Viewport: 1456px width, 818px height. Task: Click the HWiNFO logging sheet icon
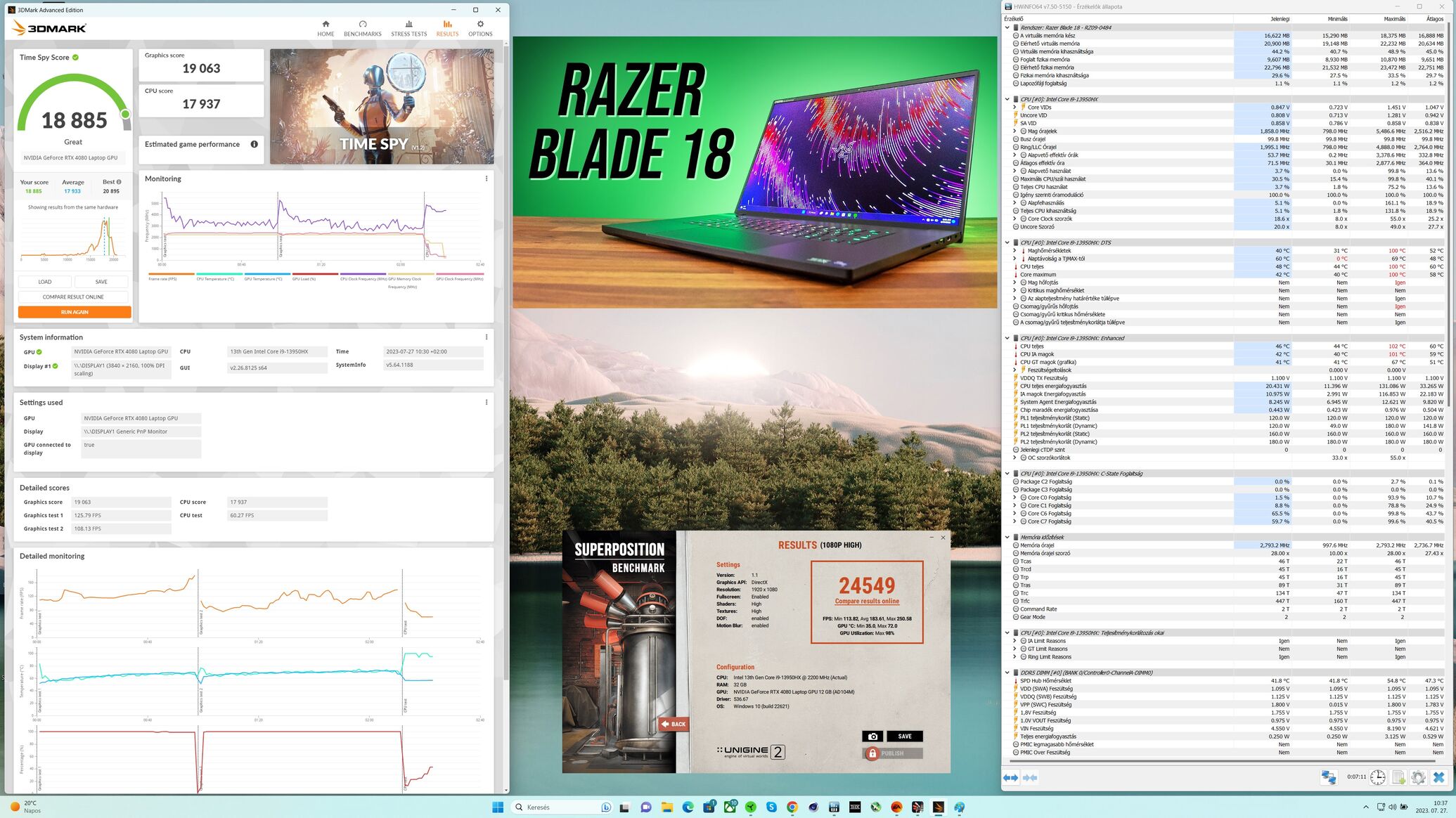[x=1398, y=777]
